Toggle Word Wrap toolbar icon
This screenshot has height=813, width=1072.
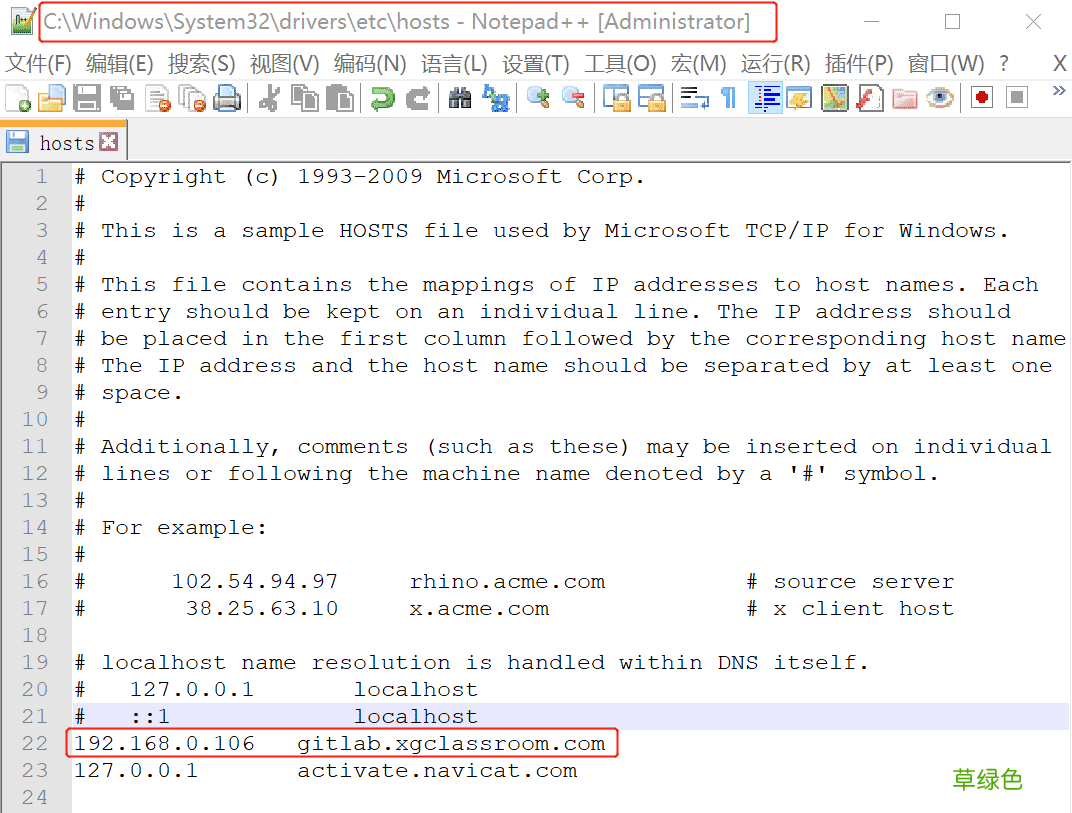pos(695,98)
